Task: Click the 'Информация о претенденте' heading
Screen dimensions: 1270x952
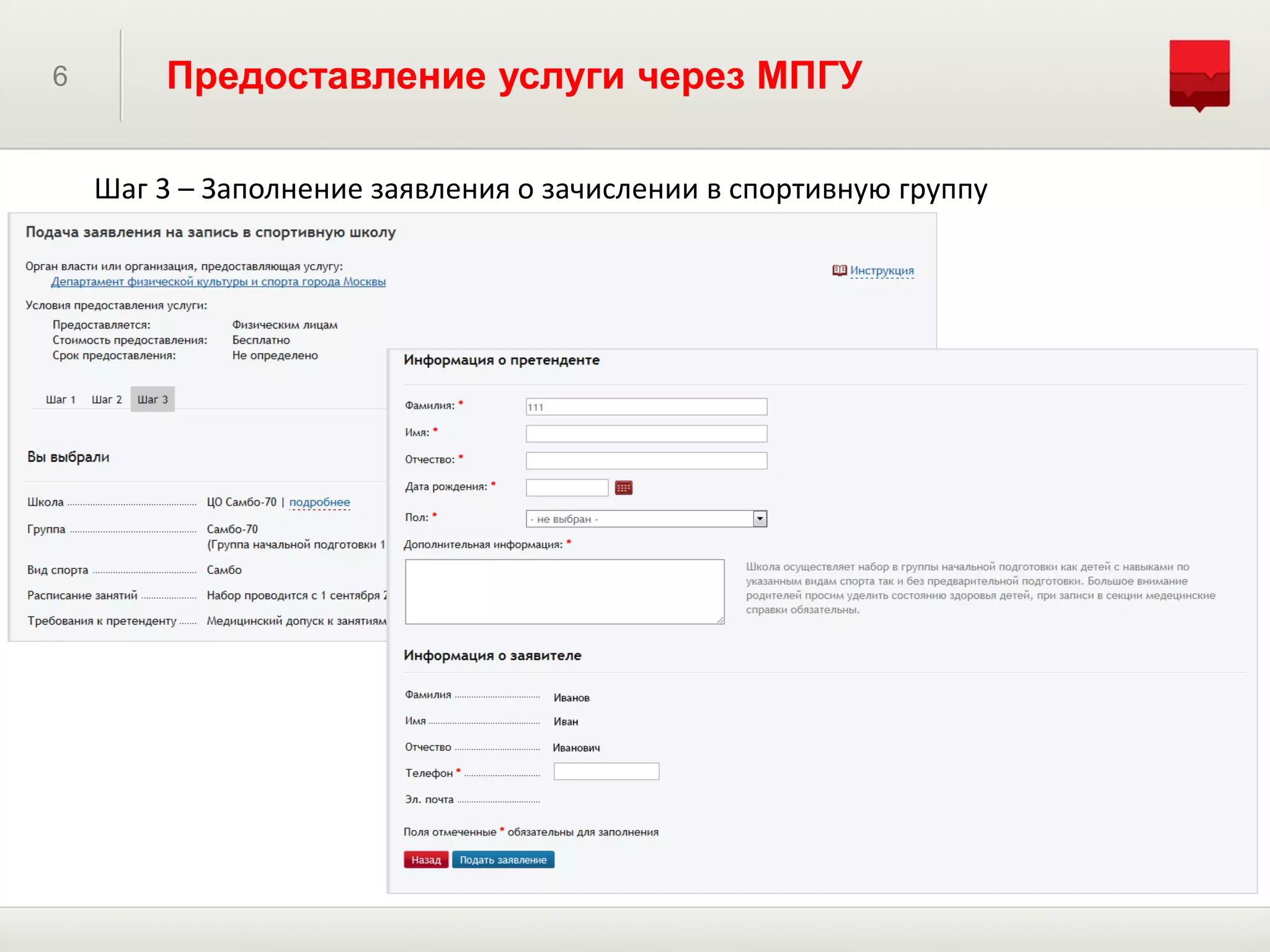Action: [x=502, y=360]
